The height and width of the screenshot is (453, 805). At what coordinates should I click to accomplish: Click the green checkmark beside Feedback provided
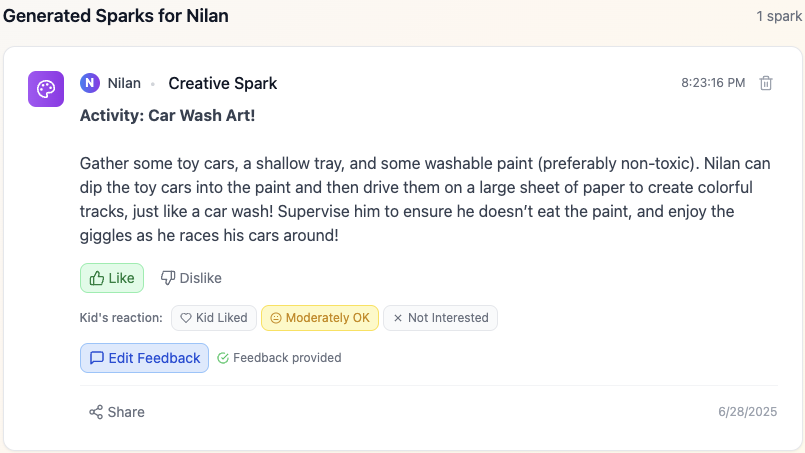tap(223, 358)
